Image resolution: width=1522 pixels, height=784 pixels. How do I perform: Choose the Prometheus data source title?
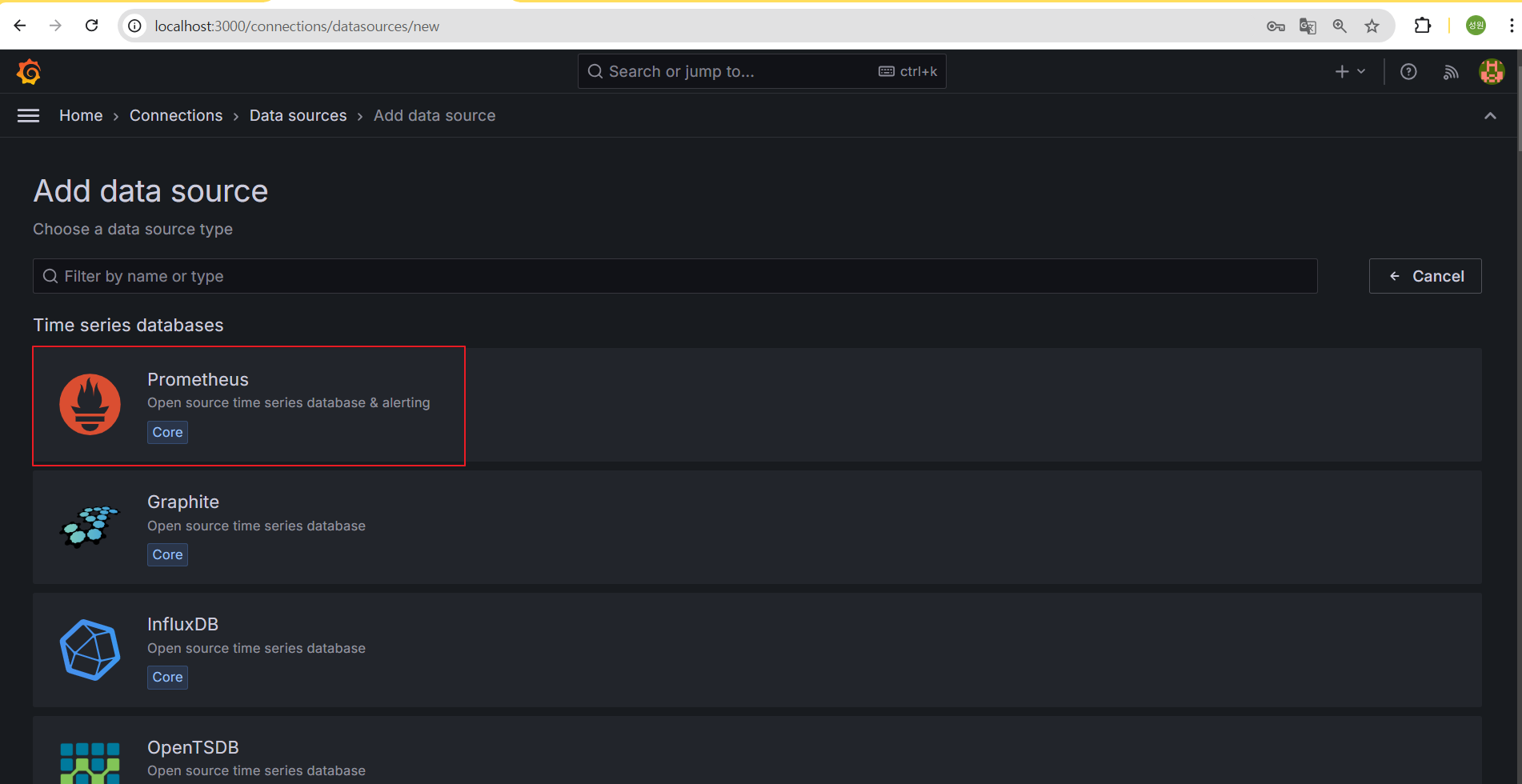click(x=198, y=379)
